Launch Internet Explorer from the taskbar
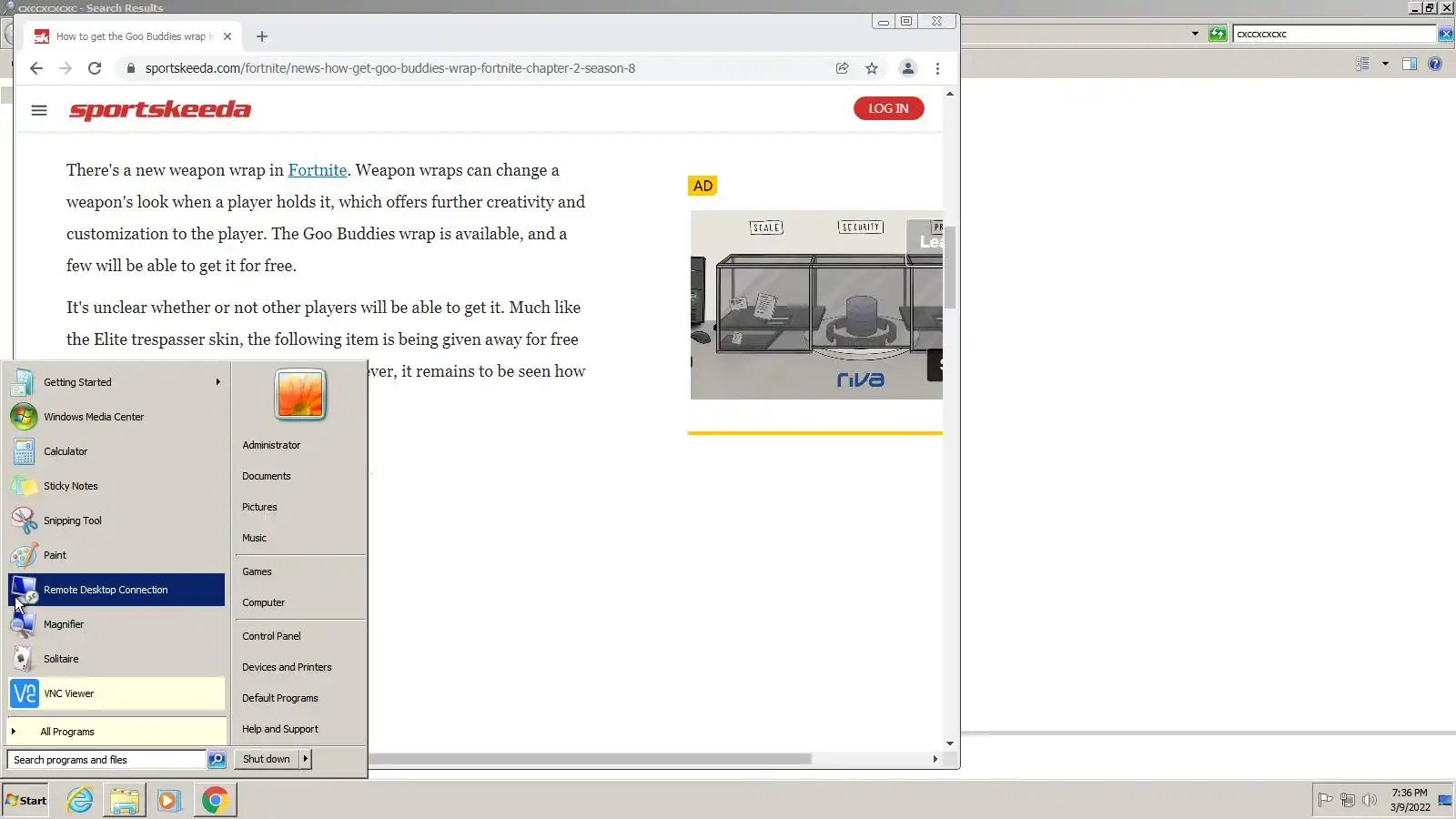This screenshot has width=1456, height=819. point(80,801)
